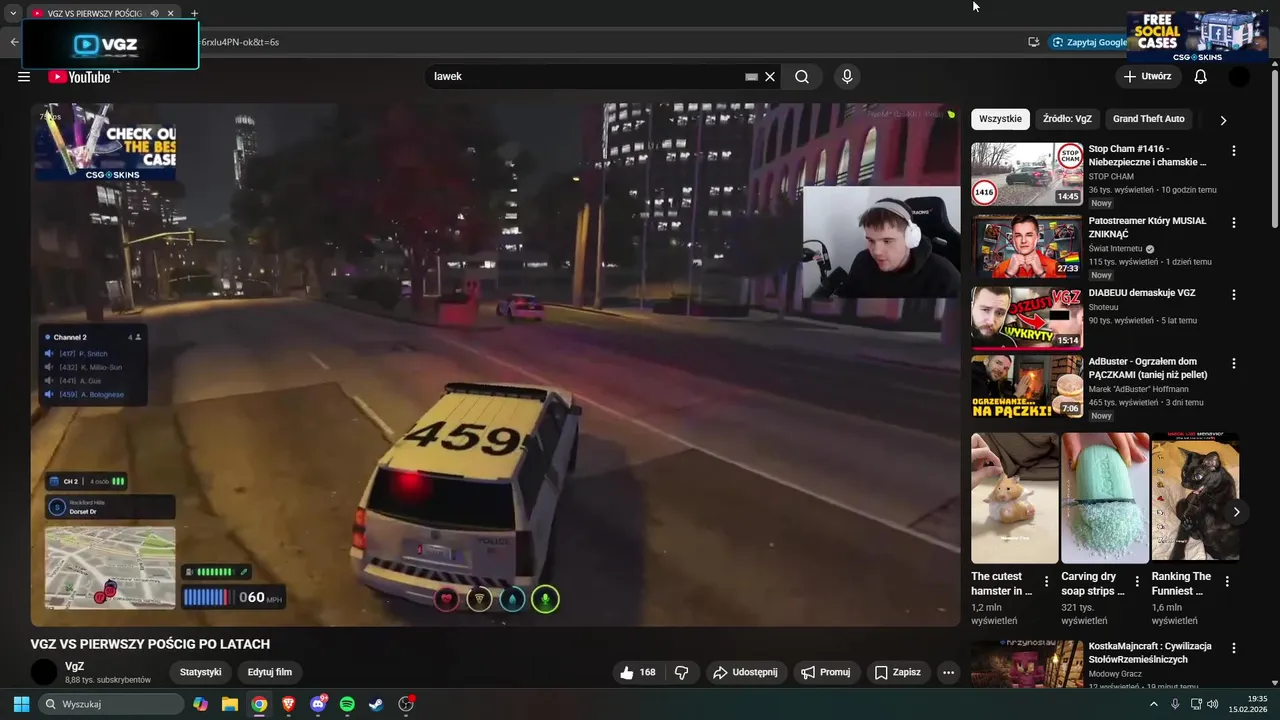Open the VgZ channel name link
Screen dimensions: 1280x720
pos(75,667)
